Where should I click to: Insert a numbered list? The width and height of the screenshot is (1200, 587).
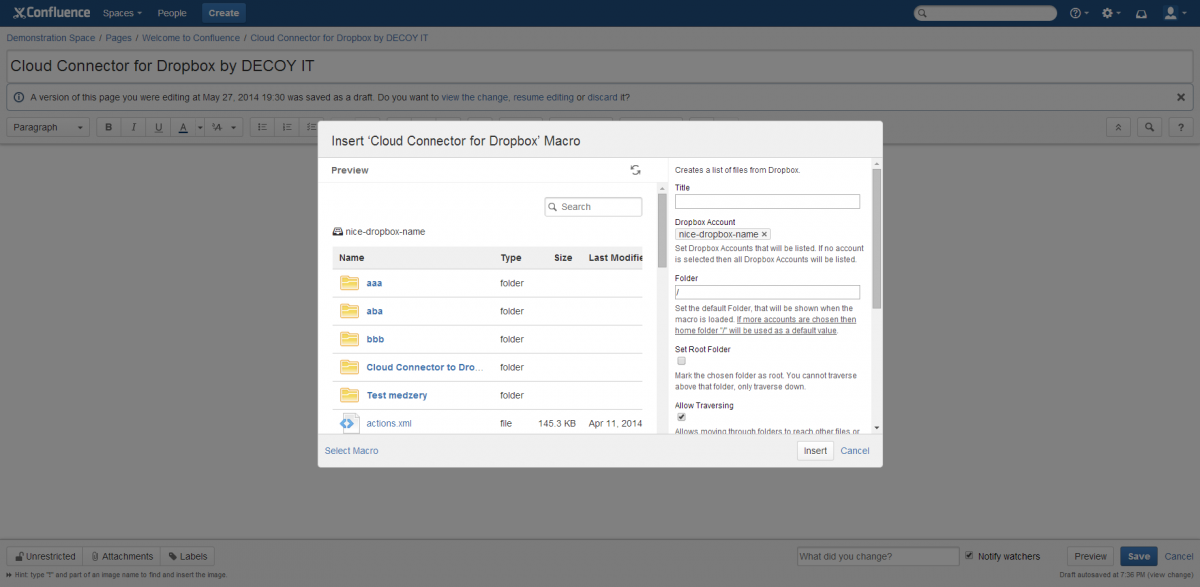click(287, 128)
